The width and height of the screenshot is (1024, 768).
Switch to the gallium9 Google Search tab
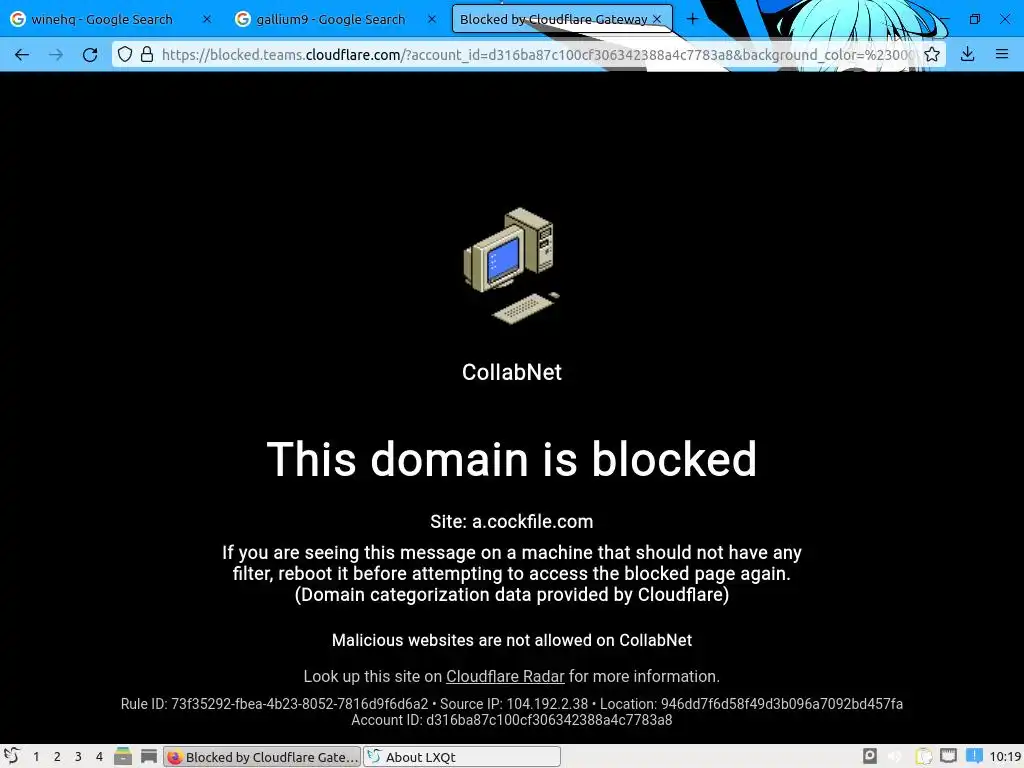coord(330,19)
